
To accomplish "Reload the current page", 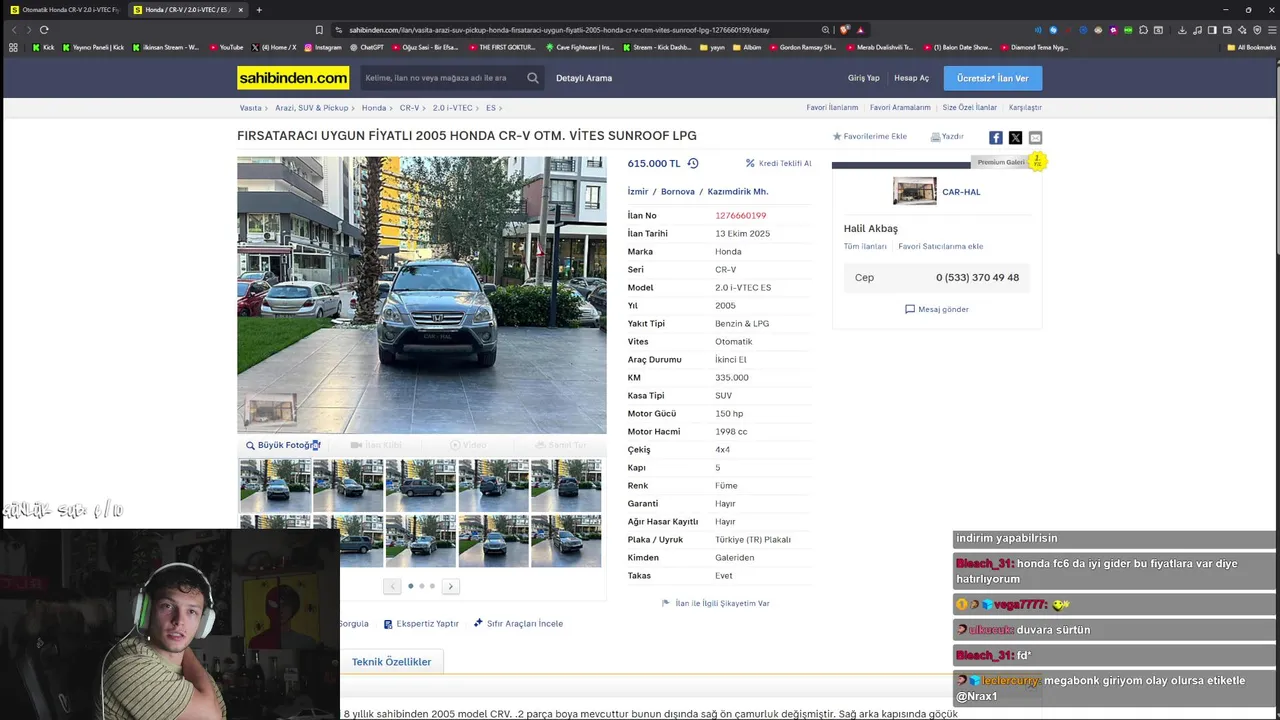I will [44, 30].
